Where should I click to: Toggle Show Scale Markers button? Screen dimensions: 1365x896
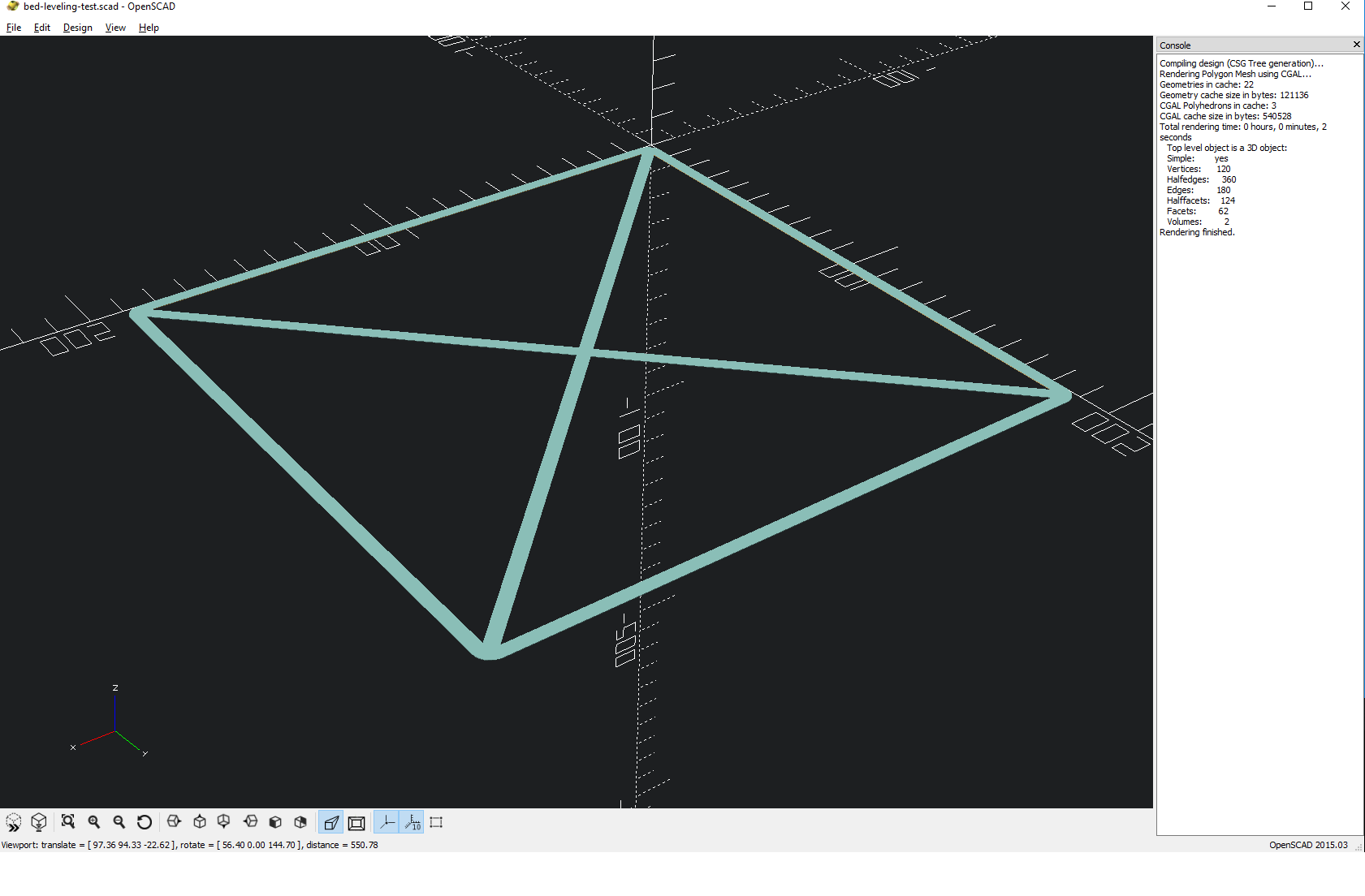(412, 822)
